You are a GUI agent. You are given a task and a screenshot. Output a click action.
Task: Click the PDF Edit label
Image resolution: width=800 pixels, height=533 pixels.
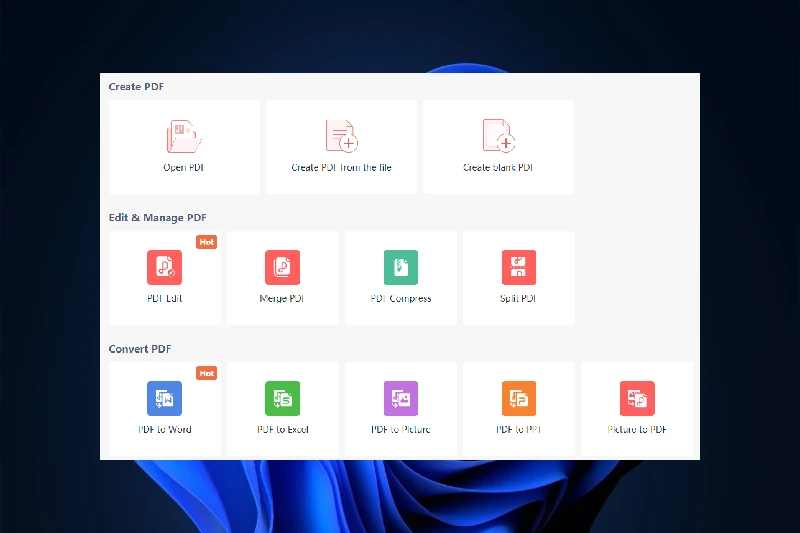(164, 298)
